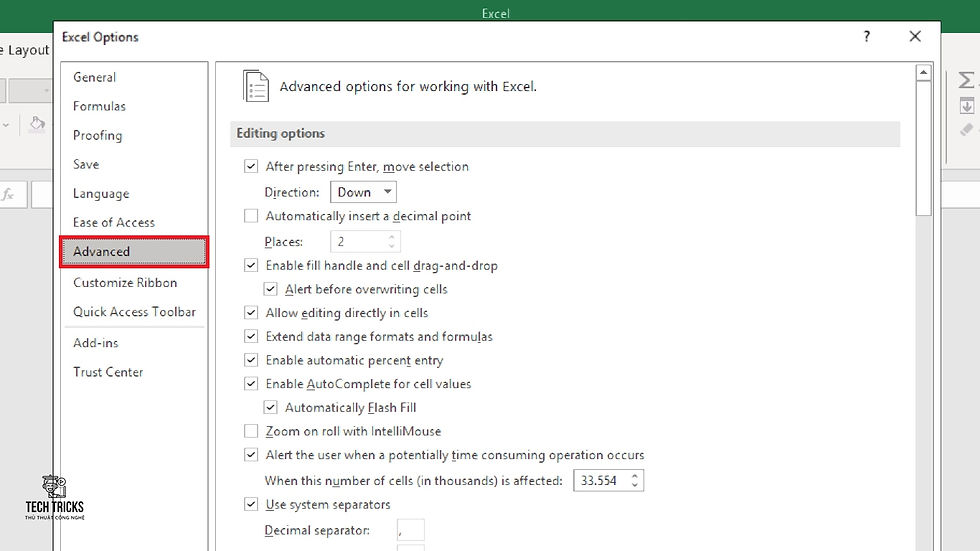Toggle Enable fill handle and cell drag-and-drop
980x551 pixels.
[x=251, y=266]
